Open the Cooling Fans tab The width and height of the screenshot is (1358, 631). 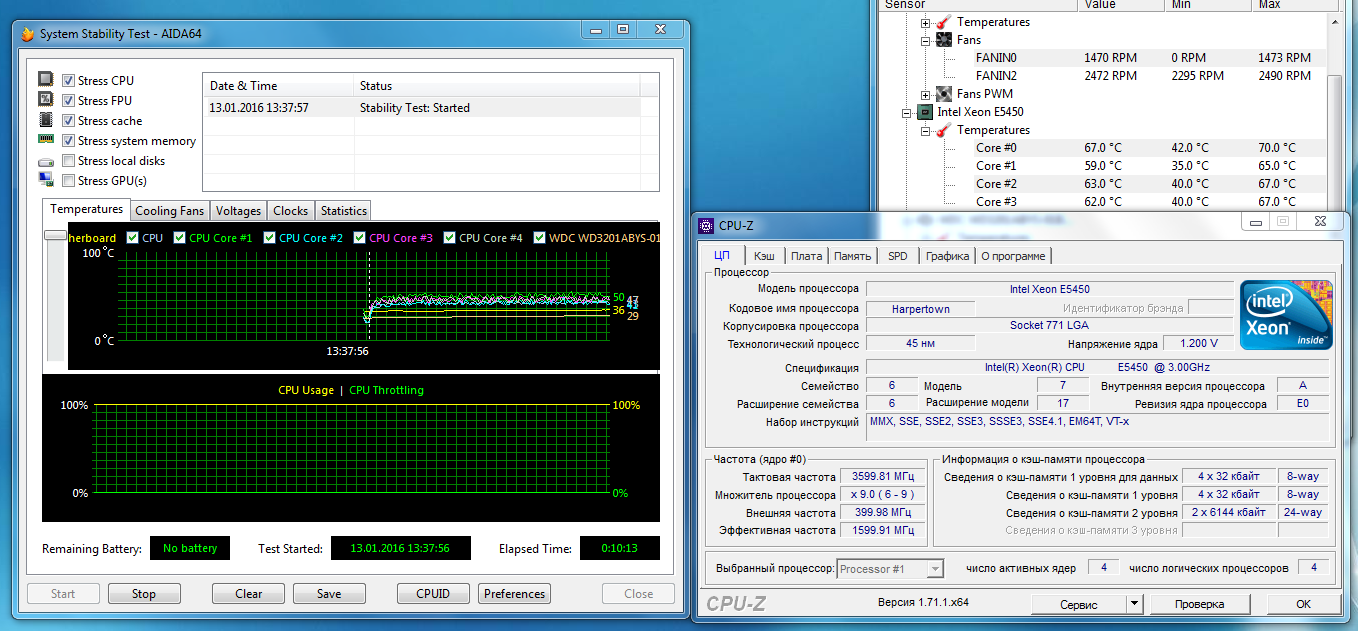[x=169, y=211]
